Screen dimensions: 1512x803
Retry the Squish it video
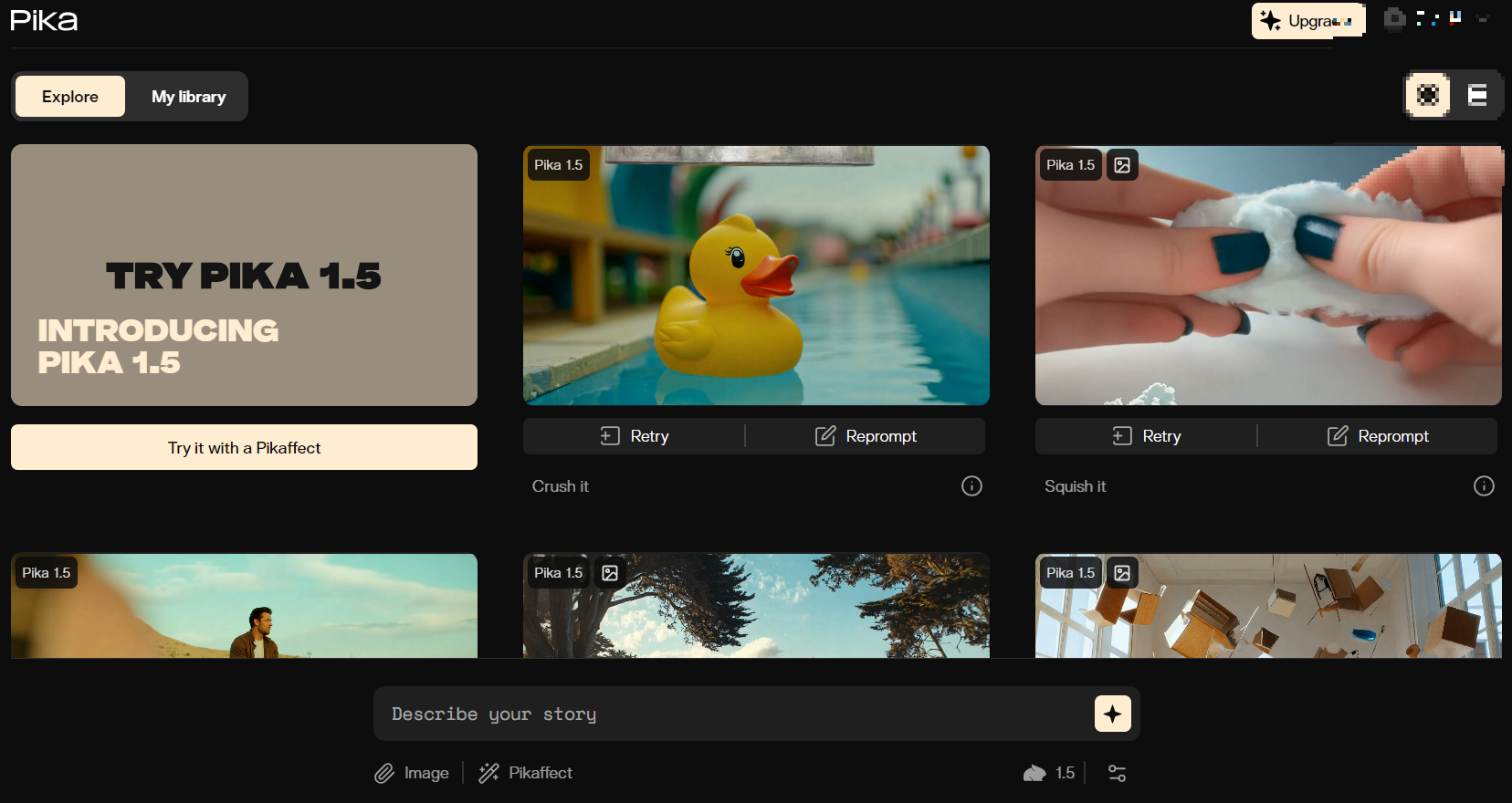tap(1147, 436)
